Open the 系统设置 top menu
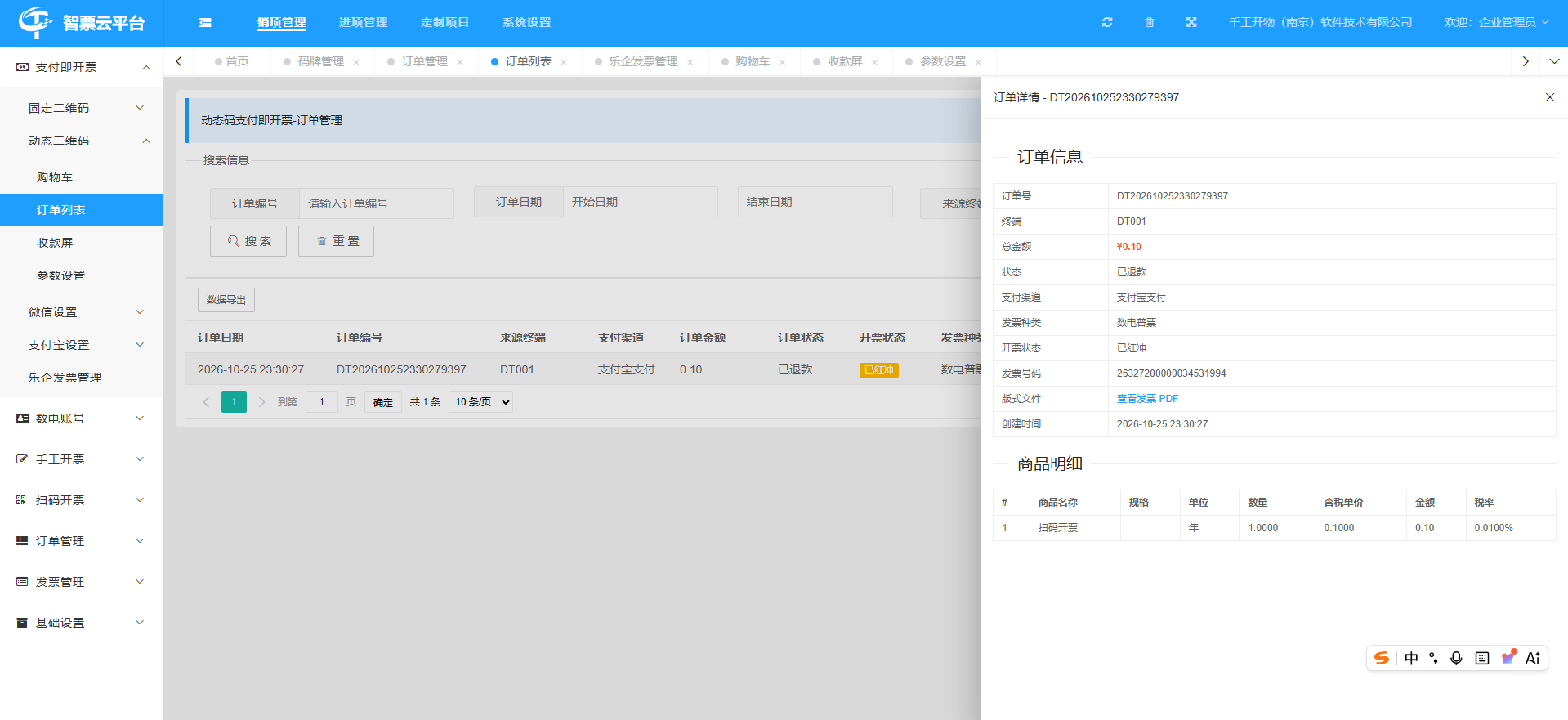The height and width of the screenshot is (720, 1568). (x=527, y=22)
